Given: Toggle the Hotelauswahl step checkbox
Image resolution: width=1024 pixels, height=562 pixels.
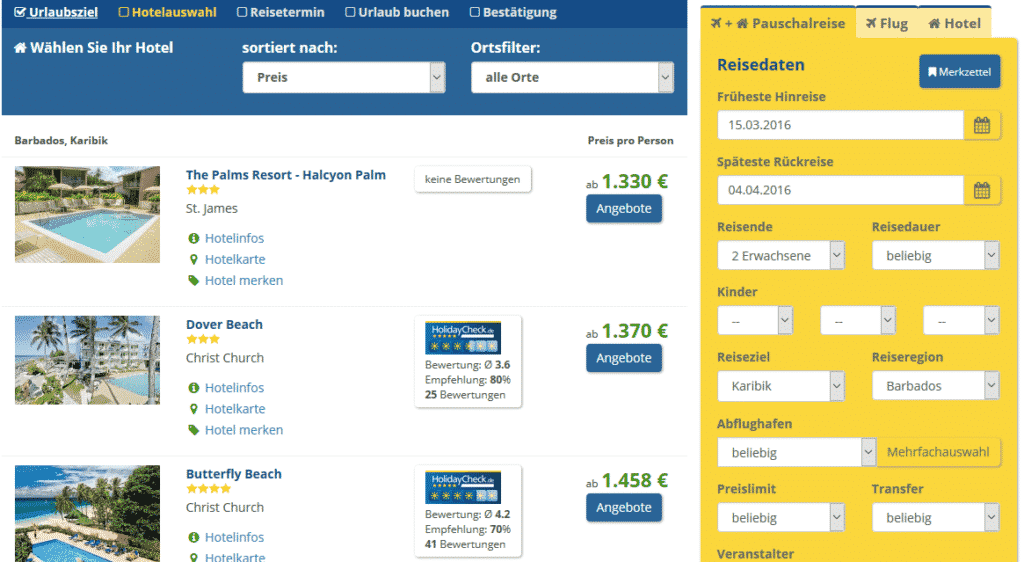Looking at the screenshot, I should 123,12.
